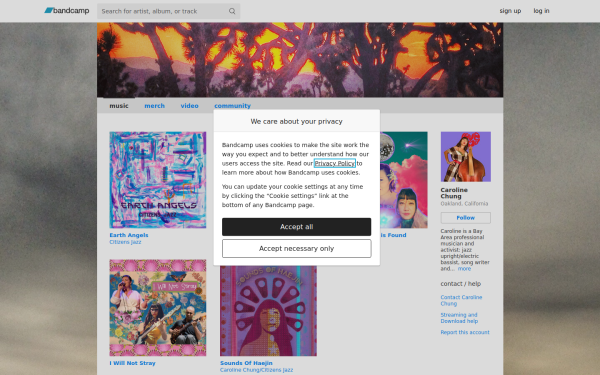Click the I Will Not Stray title link
The image size is (600, 375).
pyautogui.click(x=132, y=363)
